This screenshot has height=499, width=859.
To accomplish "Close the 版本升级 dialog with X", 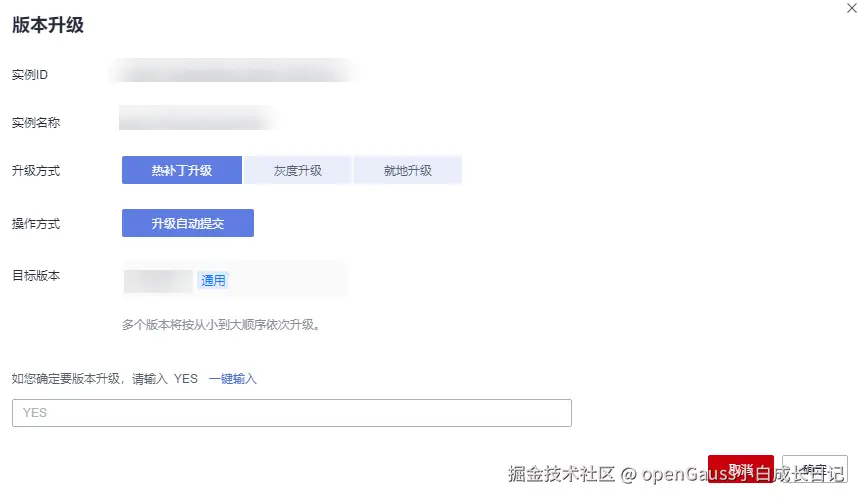I will pos(851,8).
